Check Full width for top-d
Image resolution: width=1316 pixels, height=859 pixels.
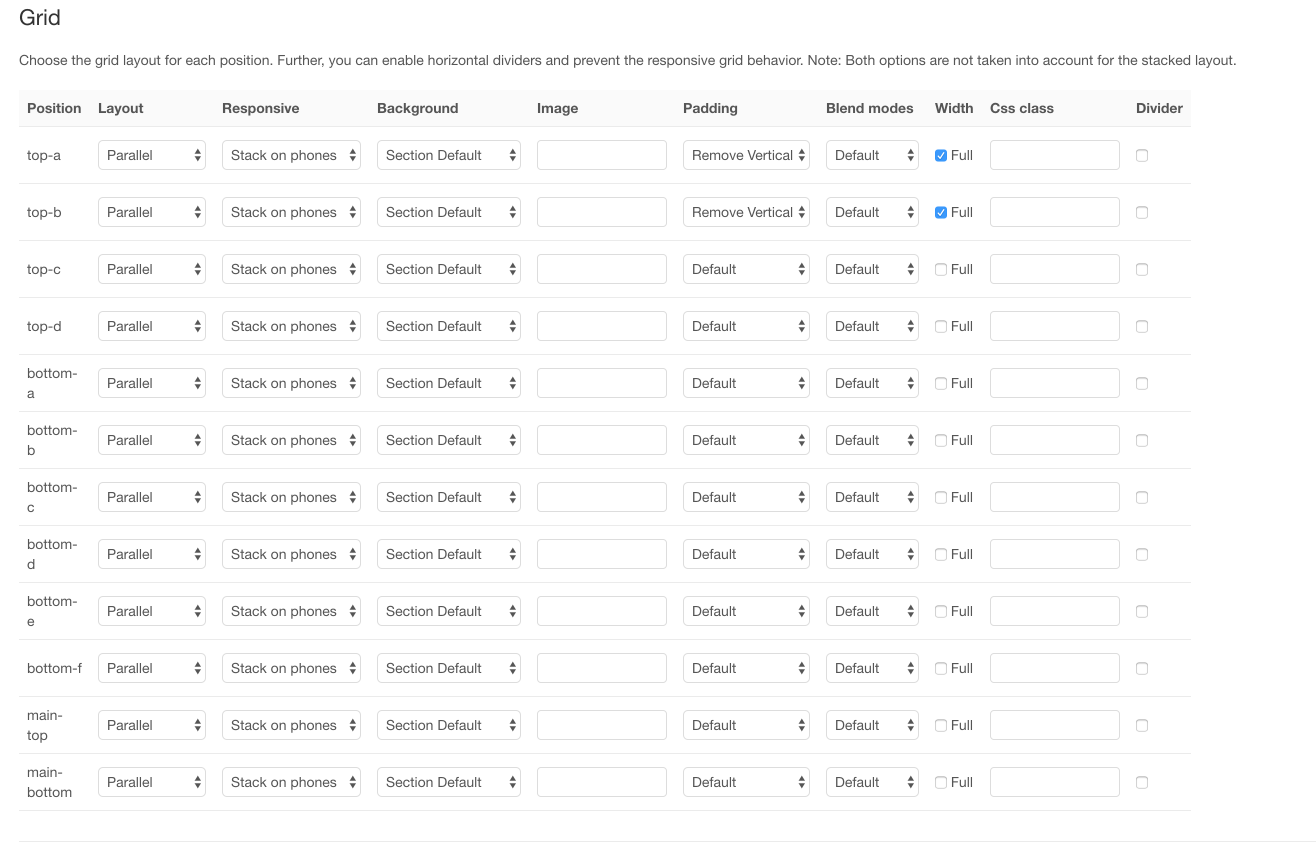(x=941, y=326)
